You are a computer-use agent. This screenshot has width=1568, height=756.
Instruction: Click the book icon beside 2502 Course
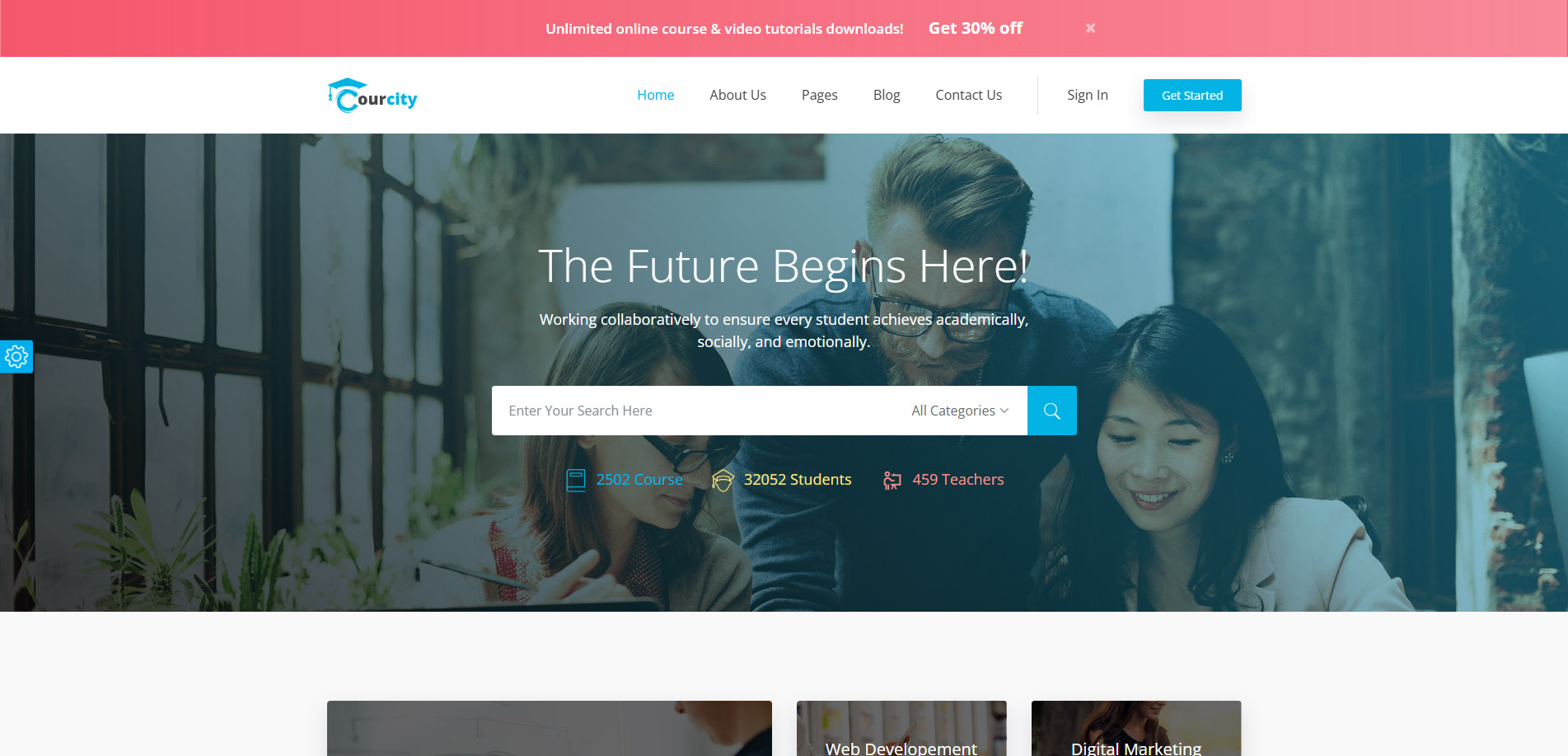(x=576, y=480)
